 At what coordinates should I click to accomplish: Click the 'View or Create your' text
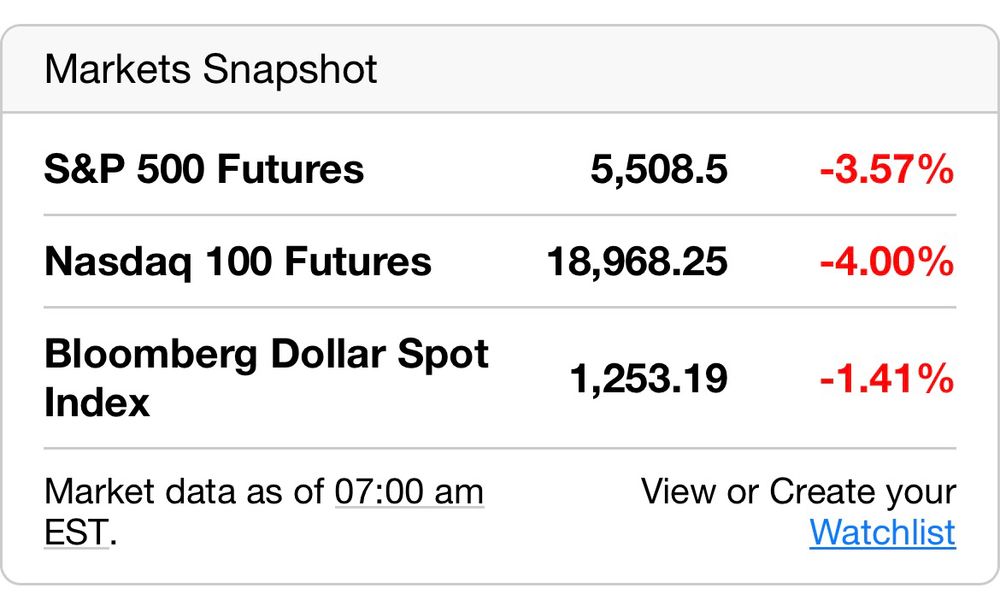[x=798, y=492]
